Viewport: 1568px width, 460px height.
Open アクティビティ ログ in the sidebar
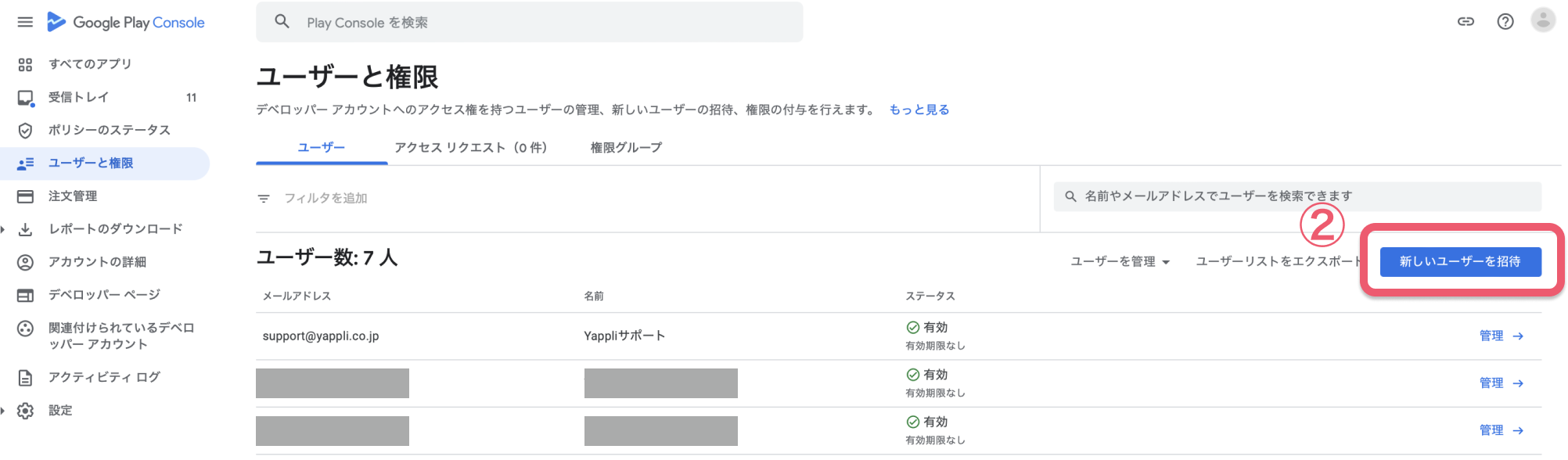coord(105,378)
